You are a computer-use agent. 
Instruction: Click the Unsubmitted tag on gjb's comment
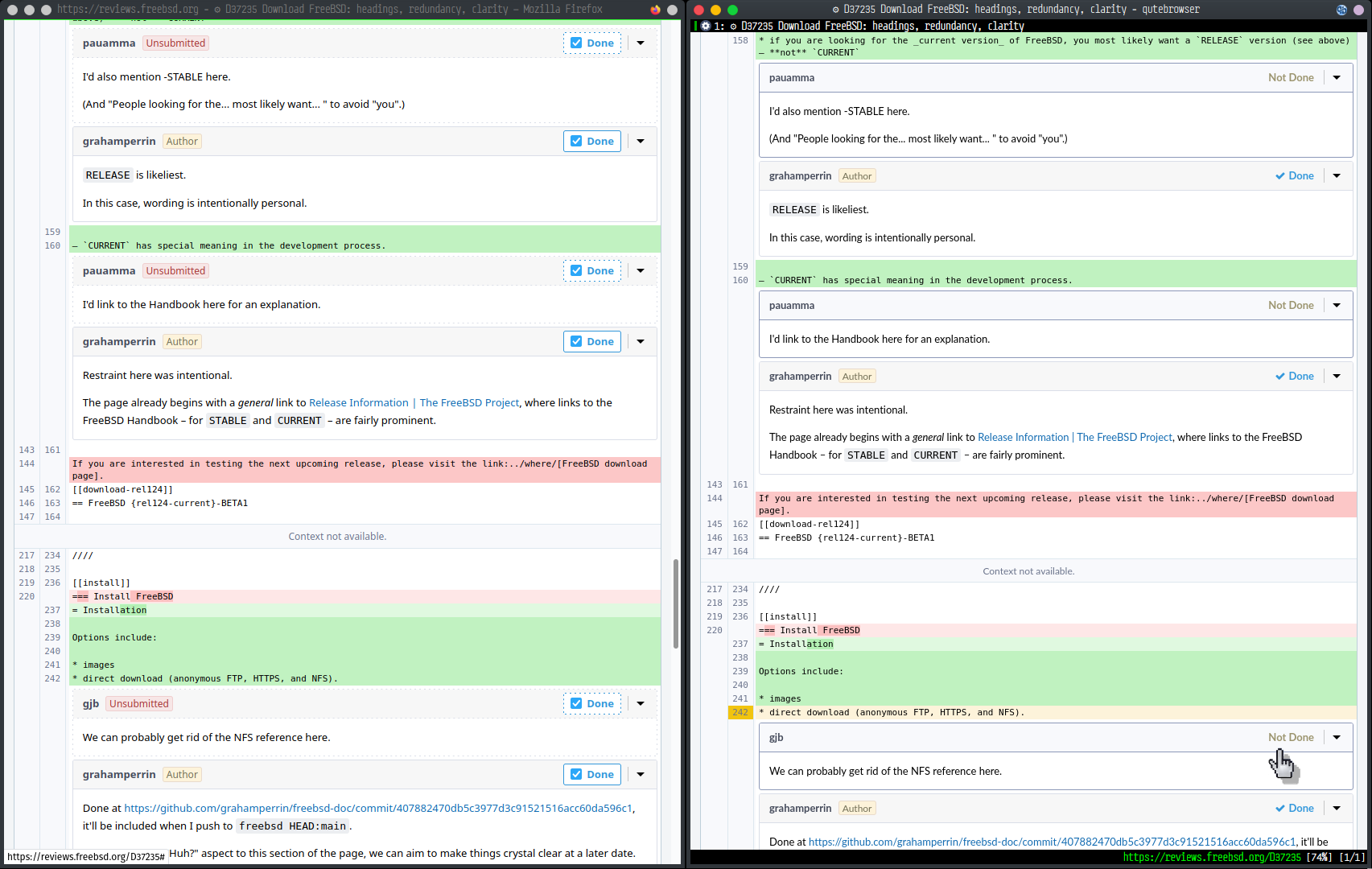click(139, 704)
